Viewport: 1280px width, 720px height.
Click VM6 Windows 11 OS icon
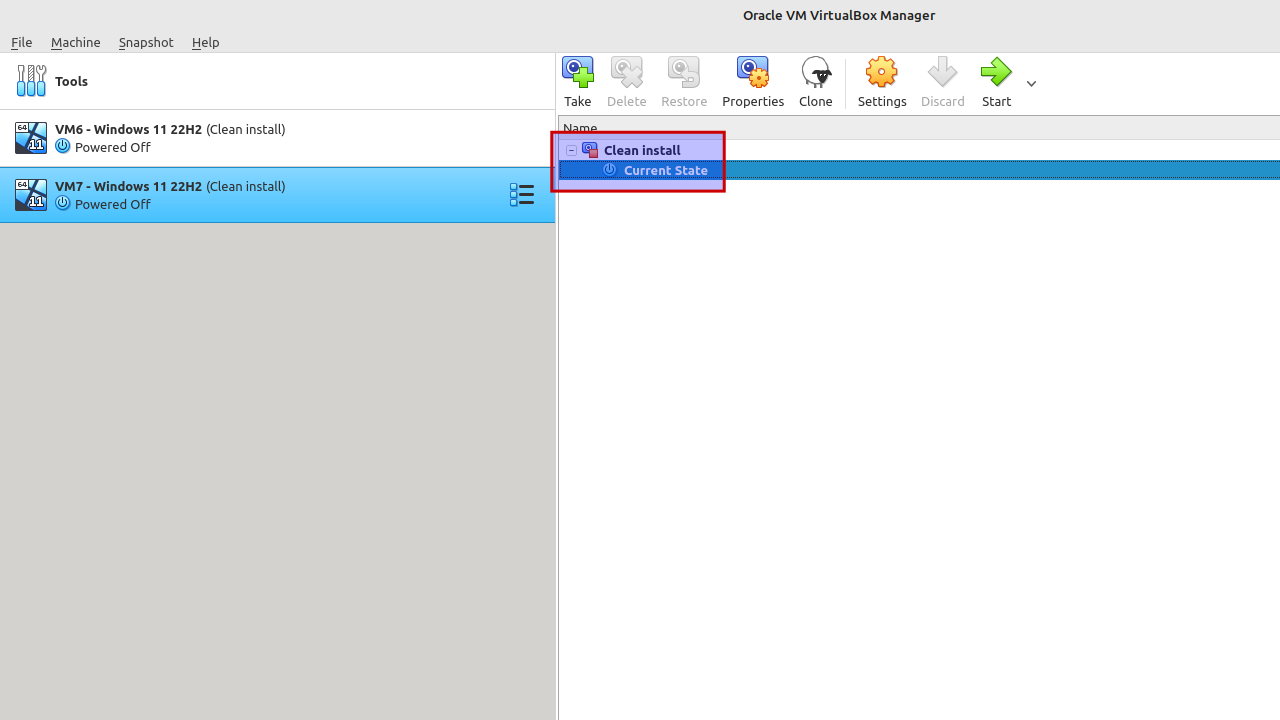pos(31,138)
